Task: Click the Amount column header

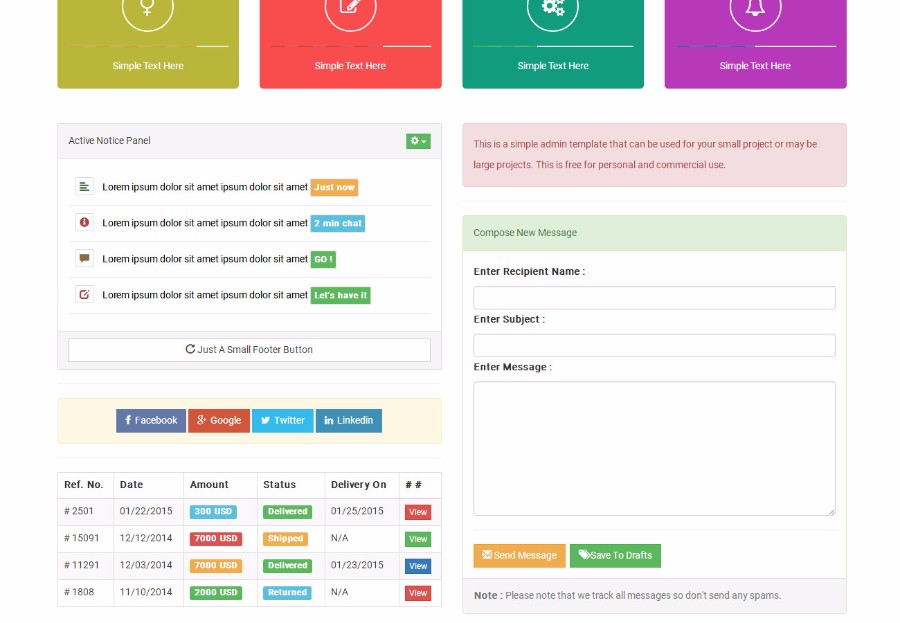Action: 209,485
